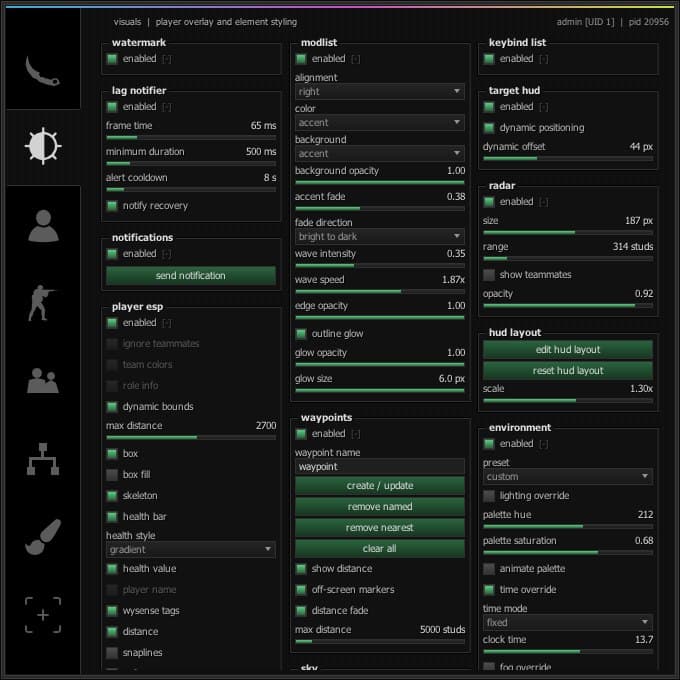This screenshot has height=680, width=680.
Task: Open the single player silhouette tab
Action: click(43, 226)
